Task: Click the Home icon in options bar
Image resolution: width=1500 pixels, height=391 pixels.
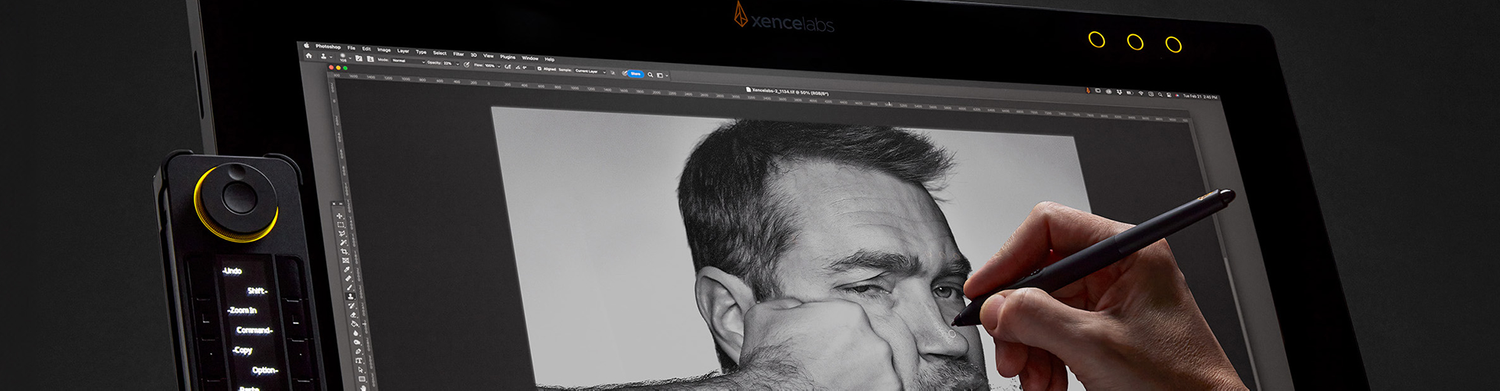Action: (x=308, y=55)
